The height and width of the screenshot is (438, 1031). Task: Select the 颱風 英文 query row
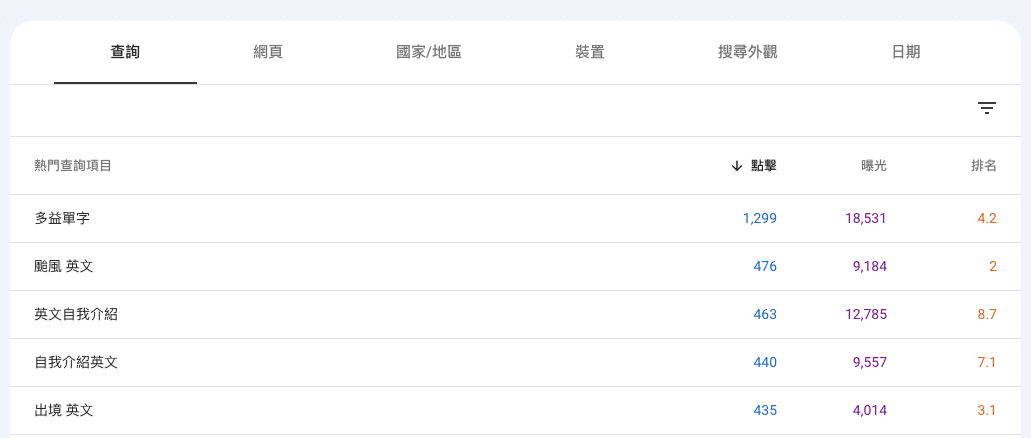(64, 266)
